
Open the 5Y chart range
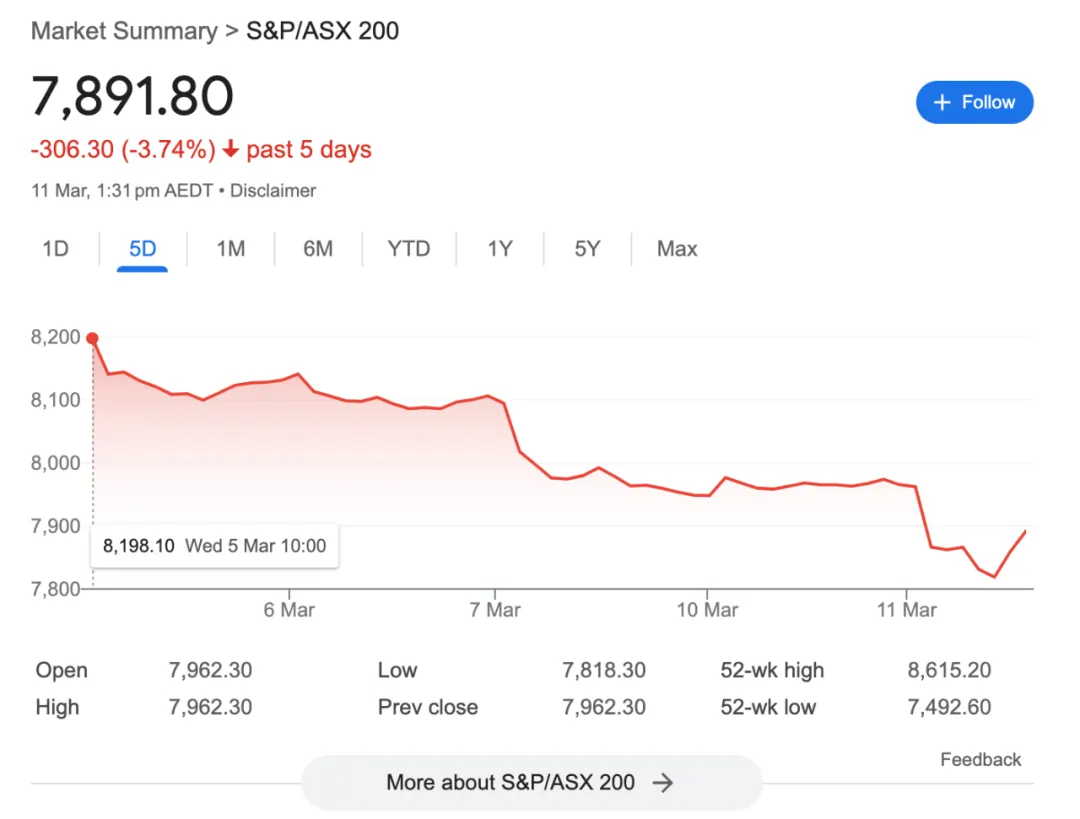click(x=588, y=249)
